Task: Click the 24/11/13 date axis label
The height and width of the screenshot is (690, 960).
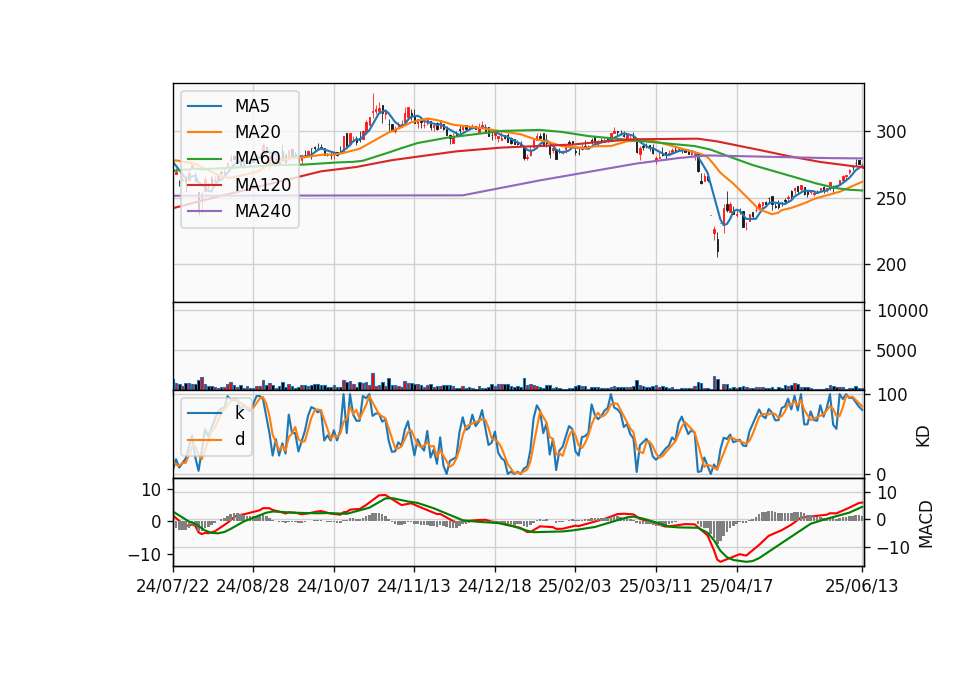Action: click(414, 586)
